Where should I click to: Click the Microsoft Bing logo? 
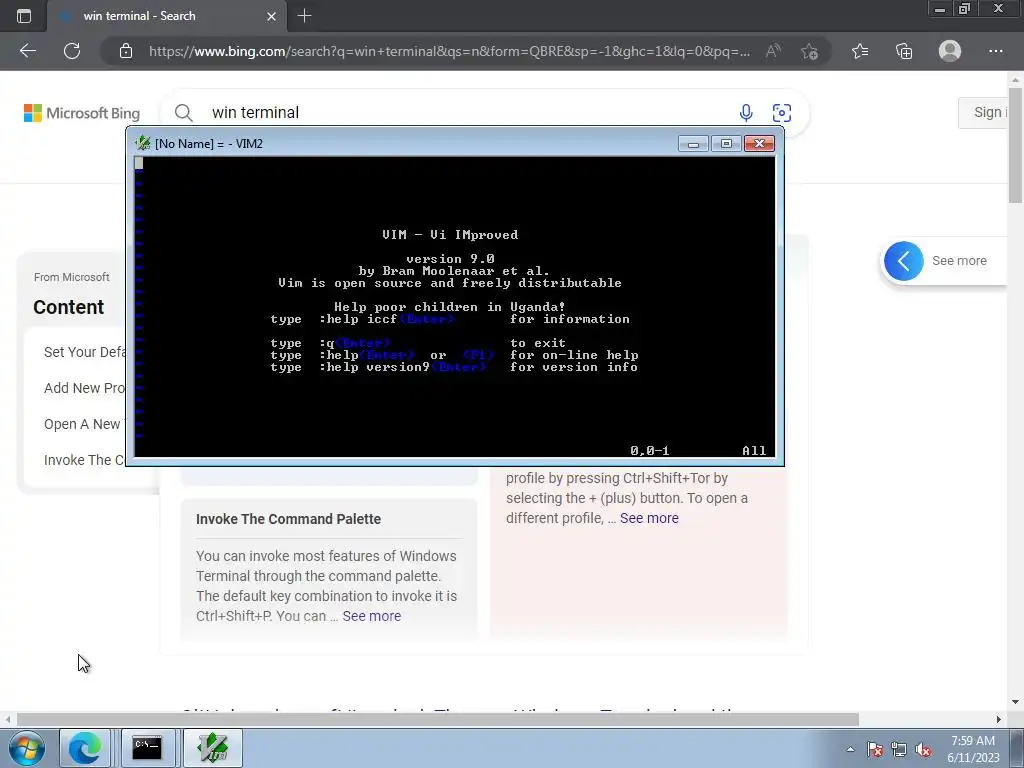click(82, 113)
